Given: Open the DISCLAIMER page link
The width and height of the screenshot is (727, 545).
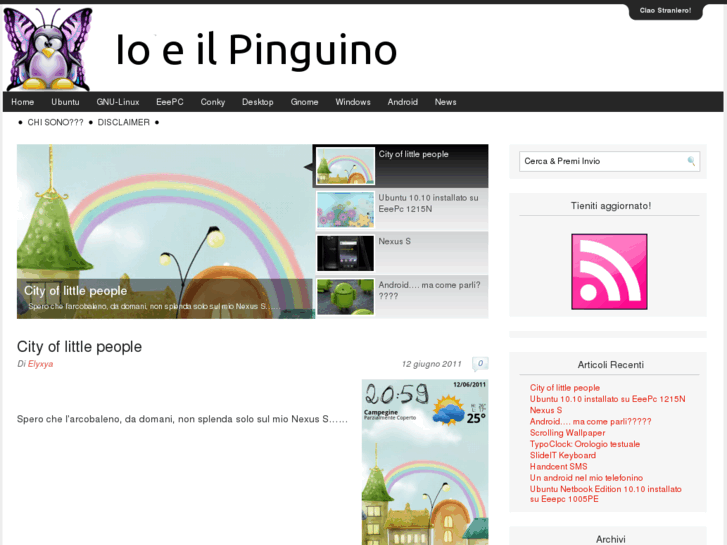Looking at the screenshot, I should pyautogui.click(x=124, y=122).
